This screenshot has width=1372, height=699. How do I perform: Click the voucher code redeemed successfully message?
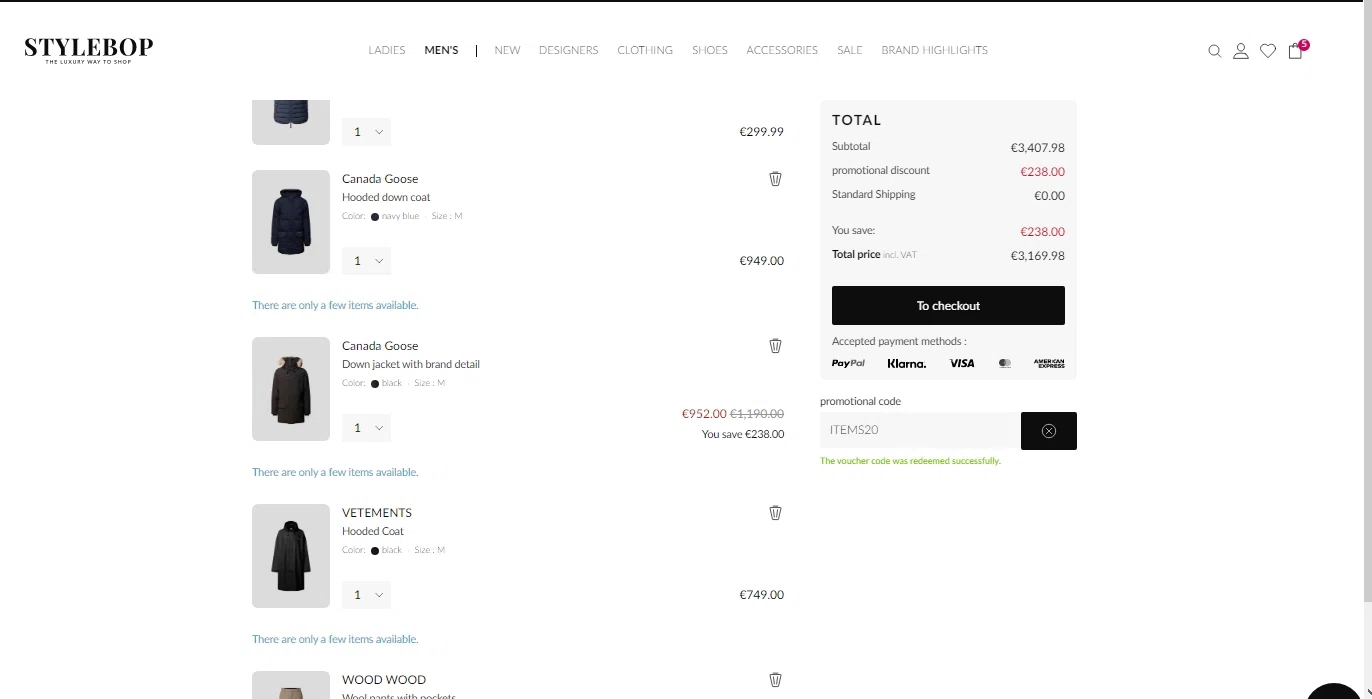tap(910, 461)
